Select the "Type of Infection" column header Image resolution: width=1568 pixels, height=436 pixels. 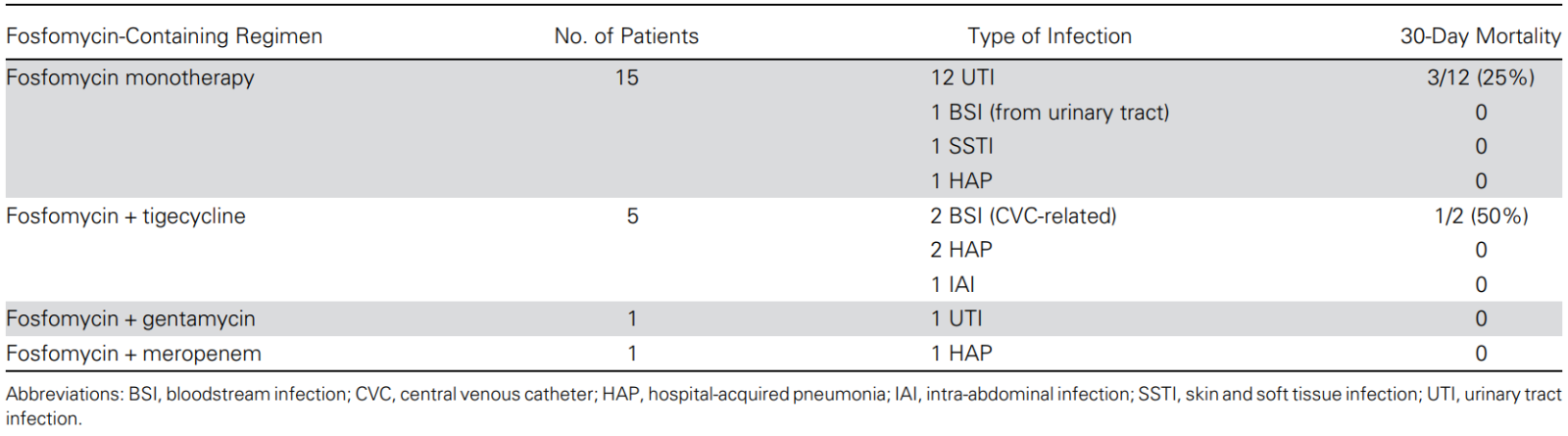pyautogui.click(x=1050, y=37)
